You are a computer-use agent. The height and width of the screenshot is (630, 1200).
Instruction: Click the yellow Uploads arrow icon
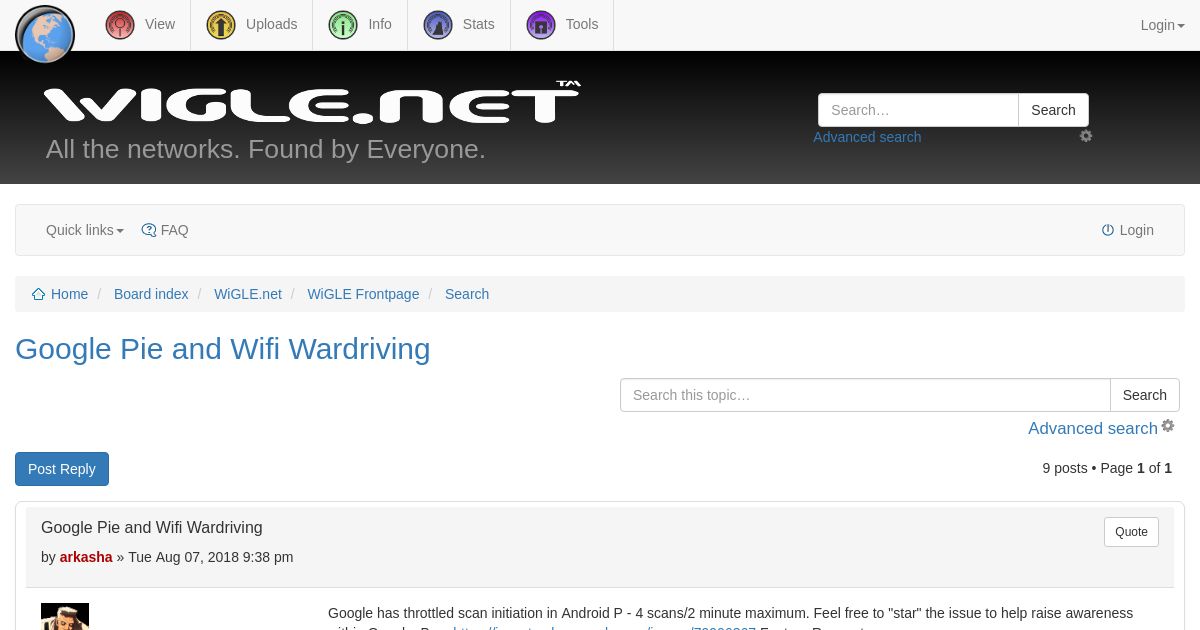(x=221, y=25)
